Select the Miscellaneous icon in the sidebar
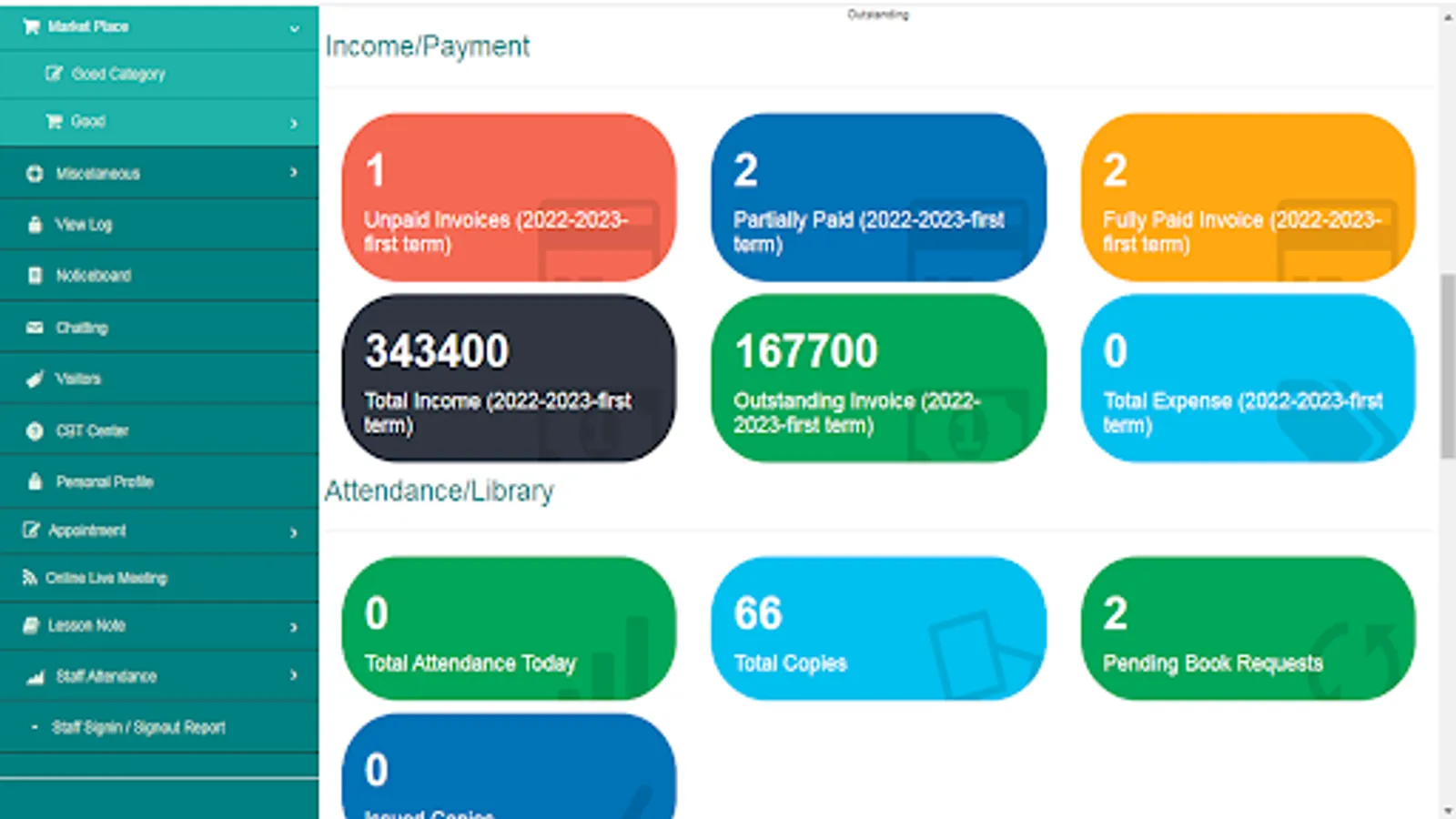Image resolution: width=1456 pixels, height=819 pixels. point(35,173)
